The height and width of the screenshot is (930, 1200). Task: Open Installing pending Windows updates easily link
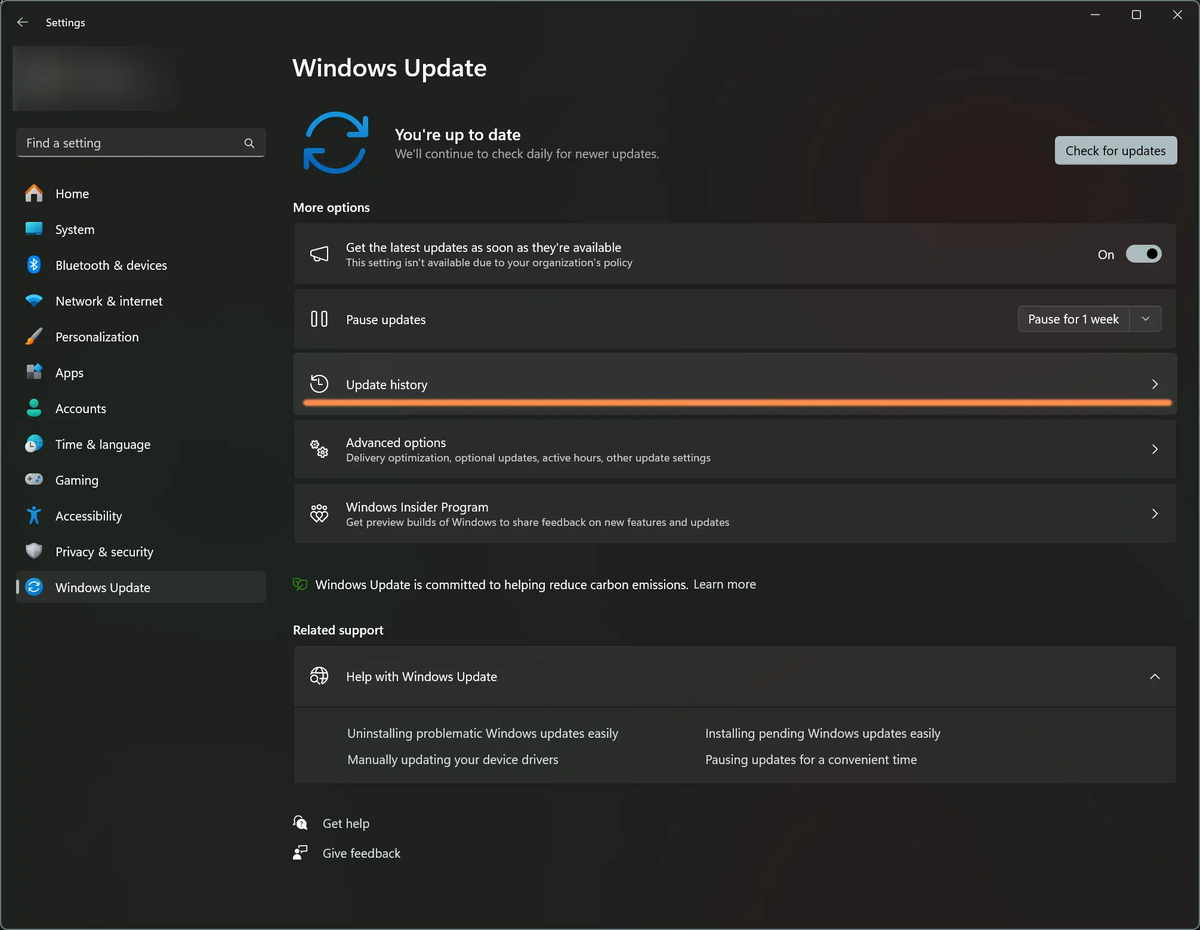(823, 733)
